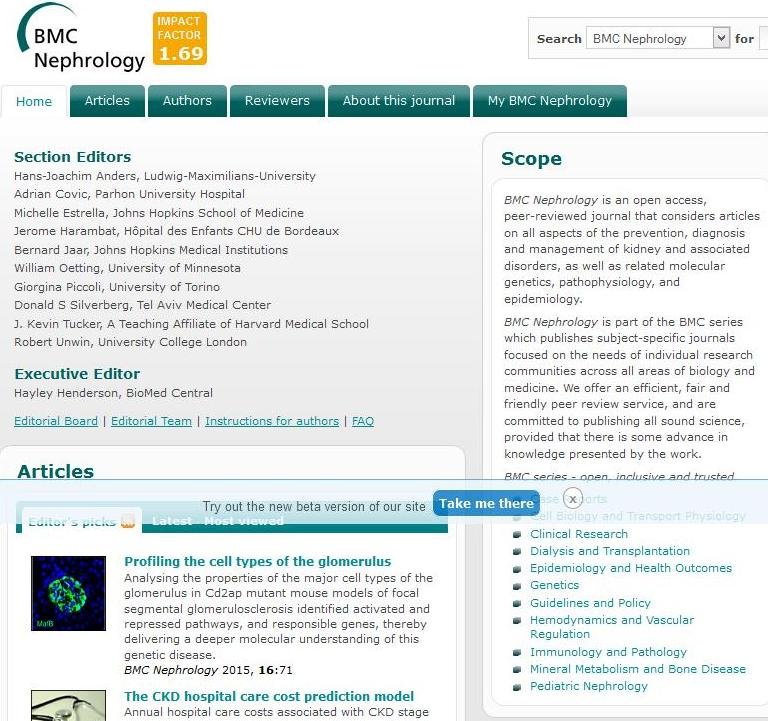Open Instructions for authors link

[272, 421]
